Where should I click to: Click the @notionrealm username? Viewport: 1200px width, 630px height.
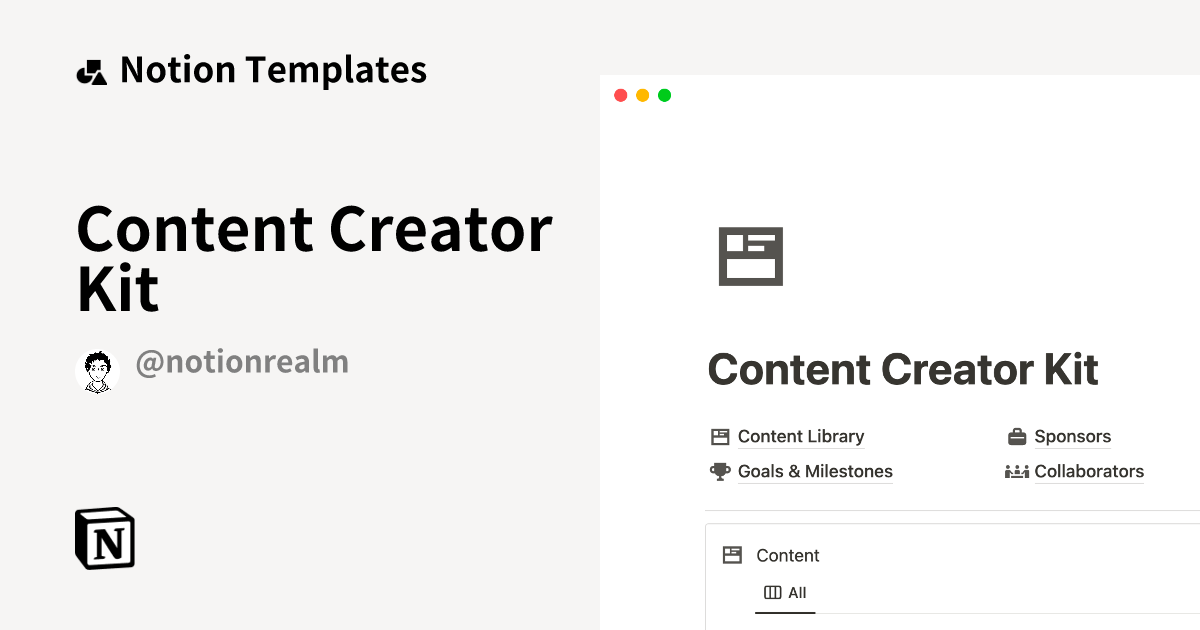click(x=242, y=362)
